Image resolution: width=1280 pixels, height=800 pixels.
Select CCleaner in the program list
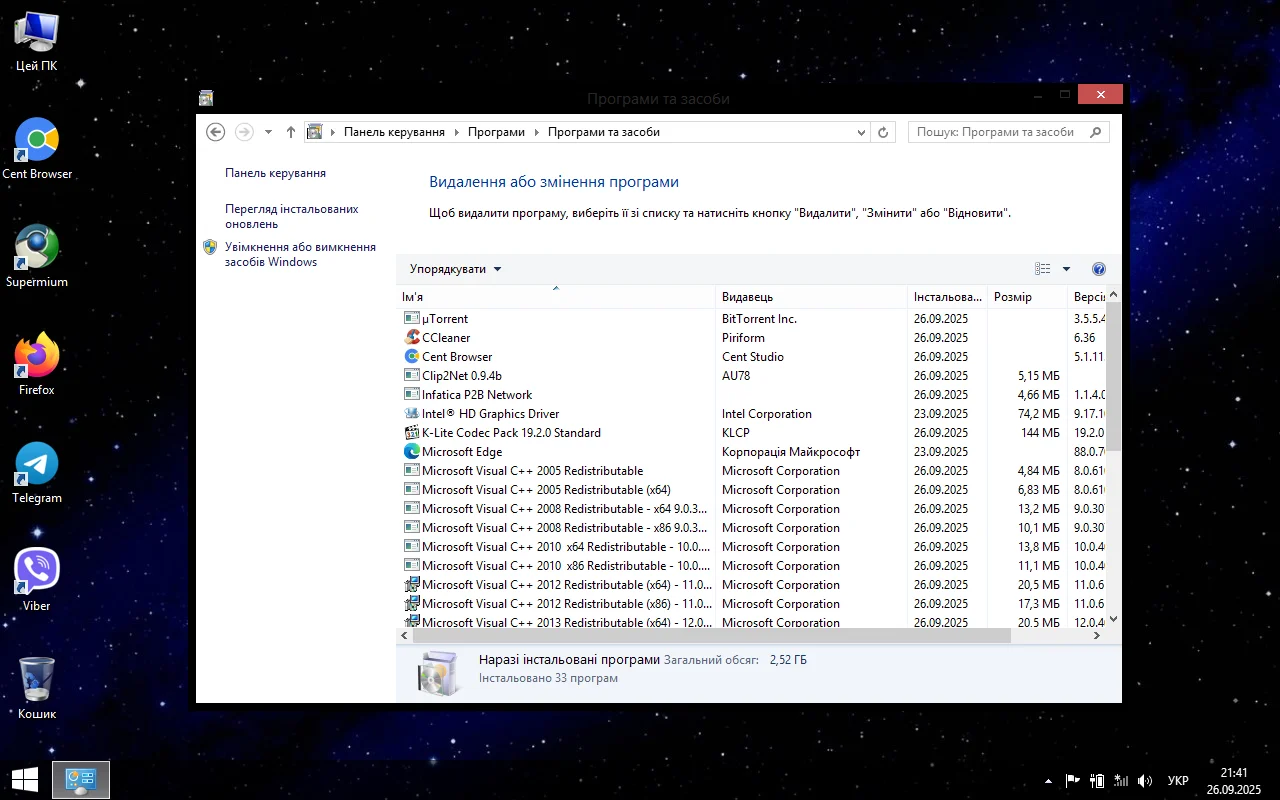[x=446, y=338]
